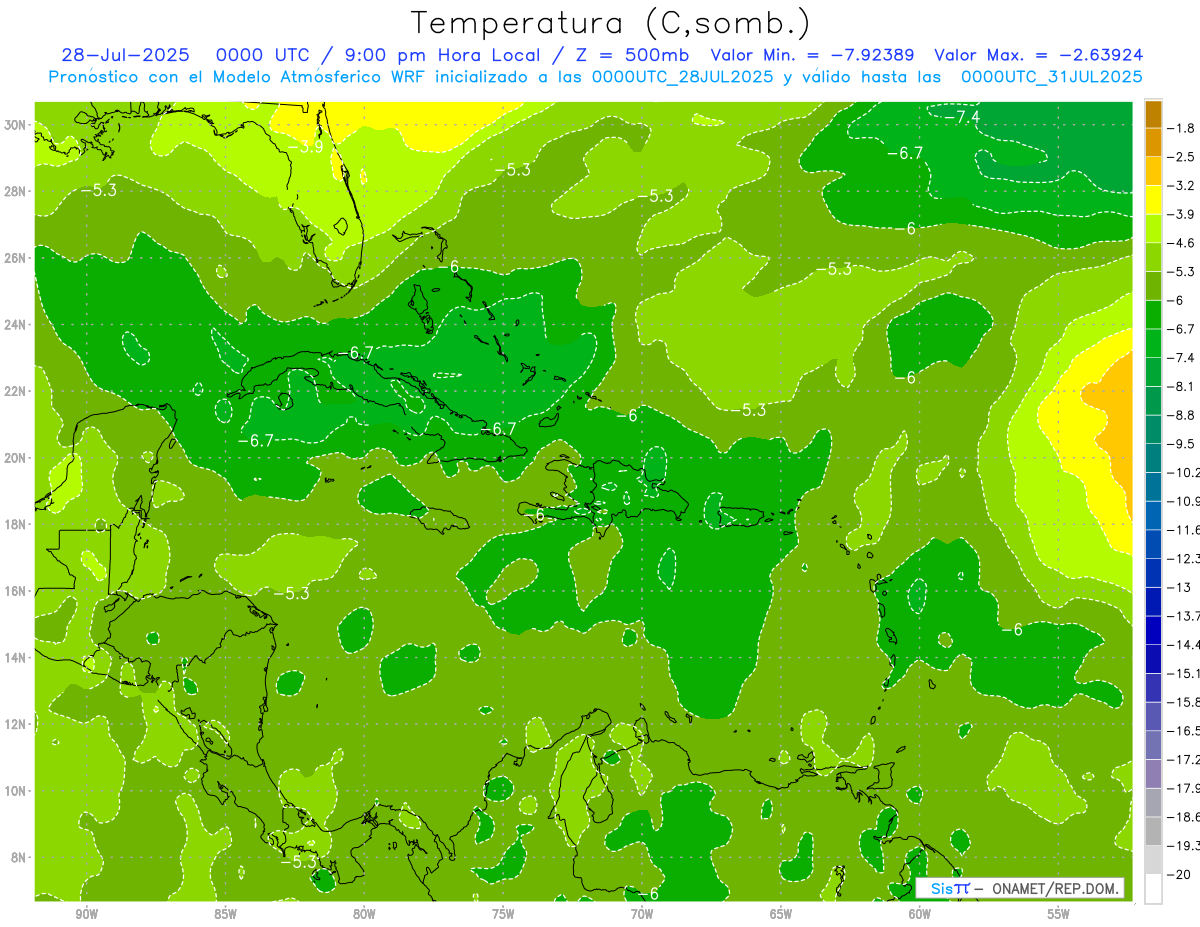Click the "10N" latitude axis label
The width and height of the screenshot is (1200, 927).
click(16, 791)
